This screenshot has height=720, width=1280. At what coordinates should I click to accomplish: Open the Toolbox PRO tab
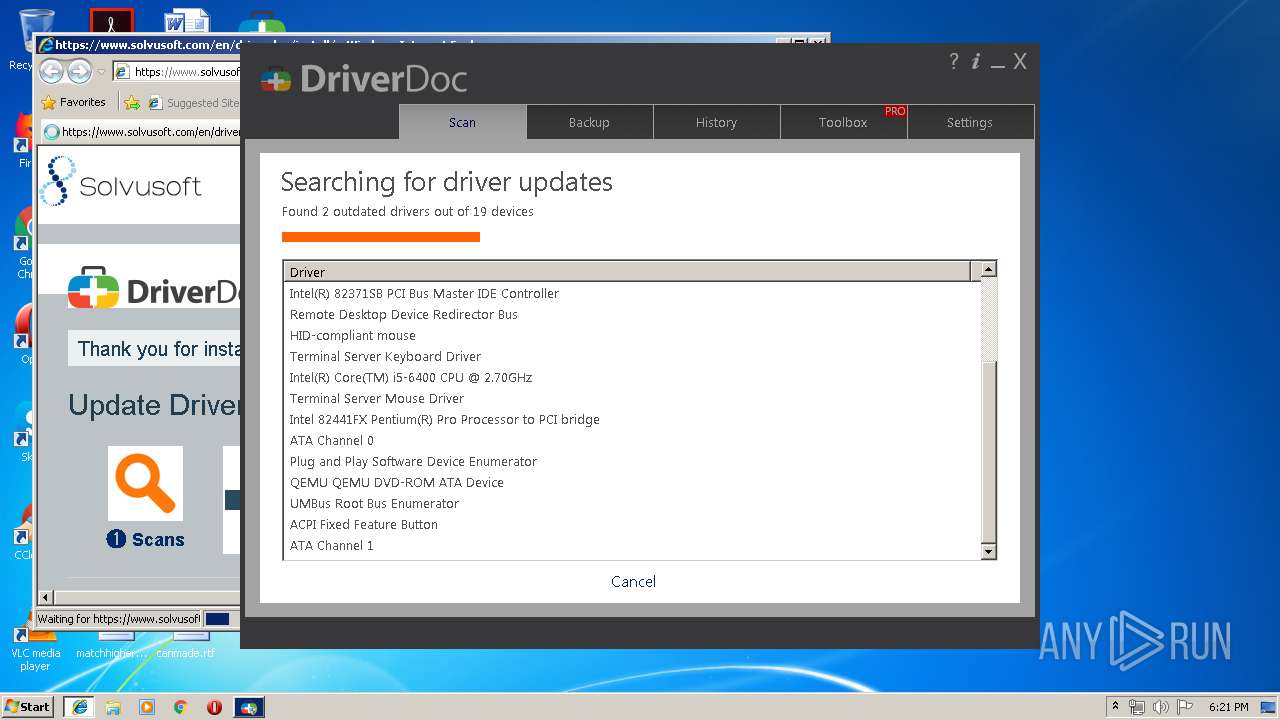[x=843, y=122]
